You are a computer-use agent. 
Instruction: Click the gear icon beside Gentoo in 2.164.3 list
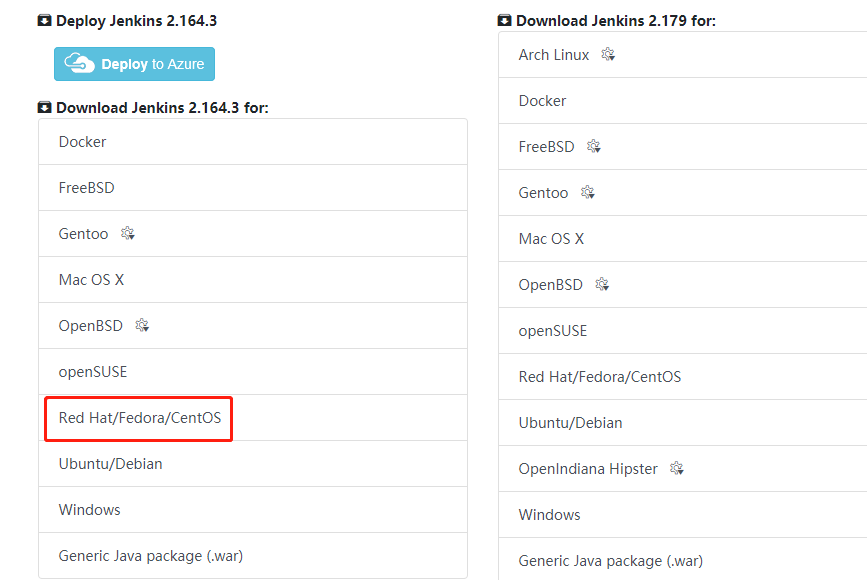[128, 233]
